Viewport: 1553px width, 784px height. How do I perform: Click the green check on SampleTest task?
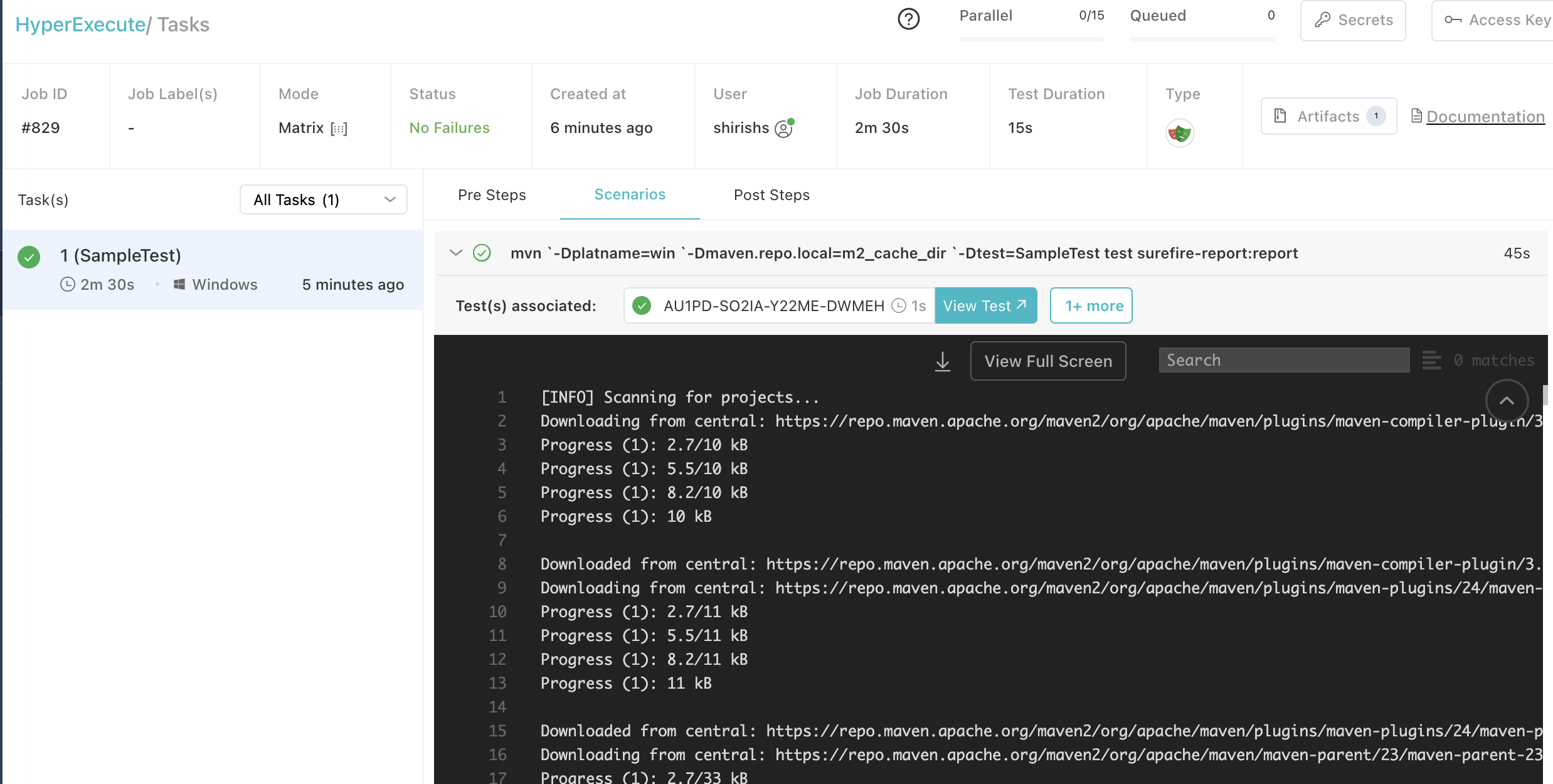click(x=29, y=257)
